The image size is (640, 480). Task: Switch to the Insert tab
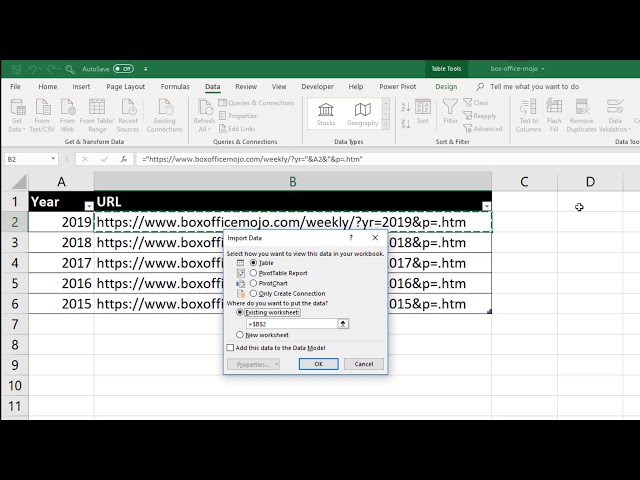pyautogui.click(x=81, y=87)
